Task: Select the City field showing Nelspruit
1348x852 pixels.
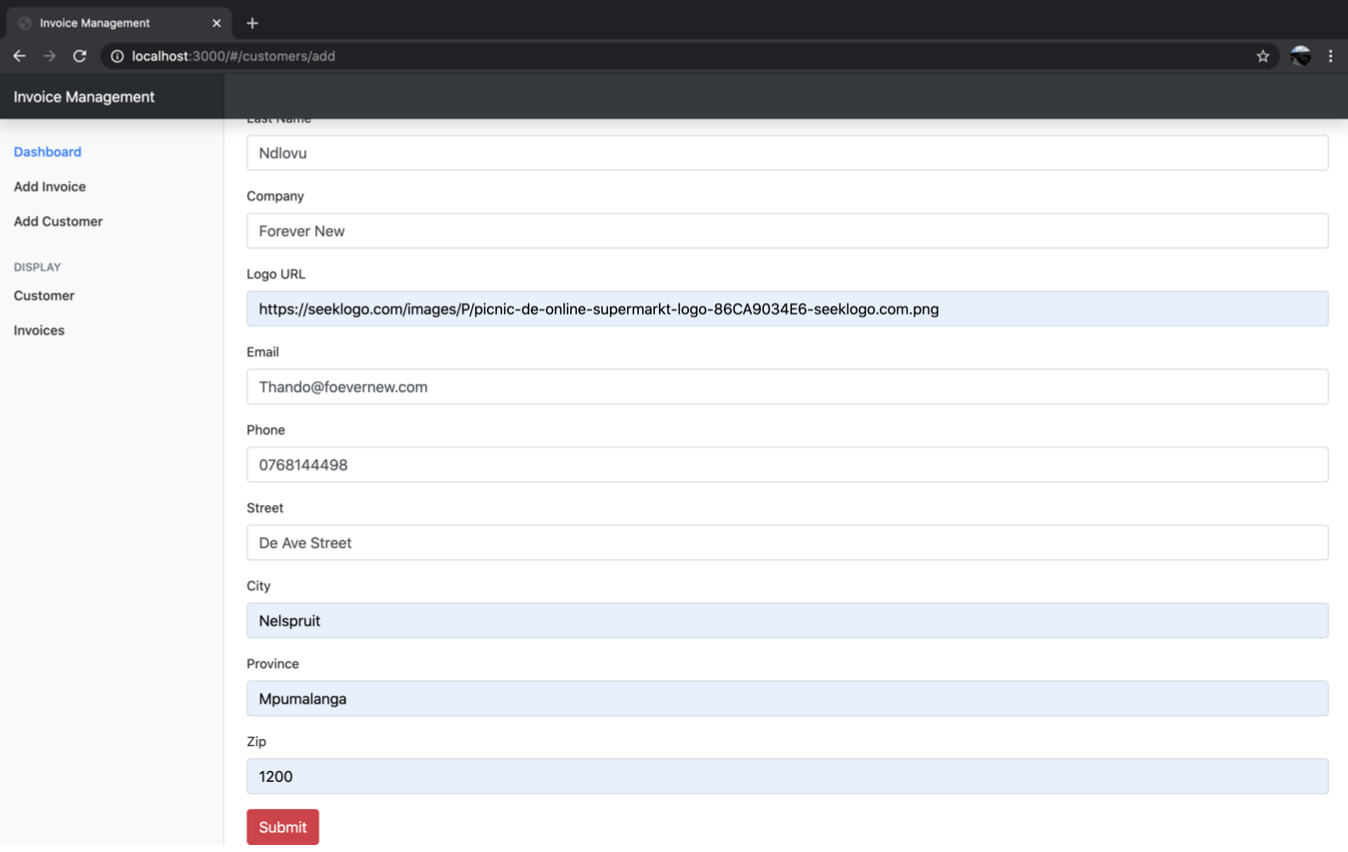Action: 700,620
